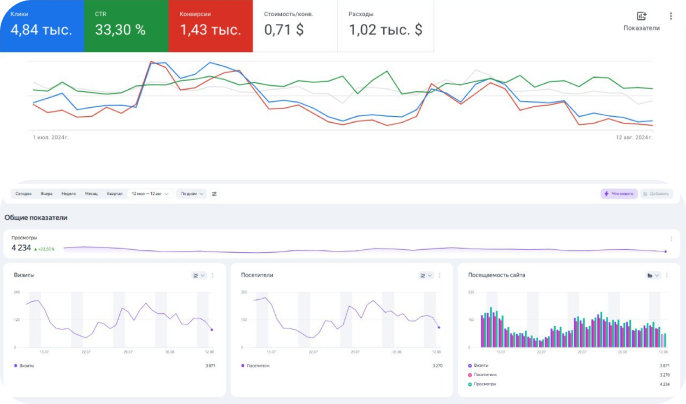Toggle the blue Клики metric tile

44,25
